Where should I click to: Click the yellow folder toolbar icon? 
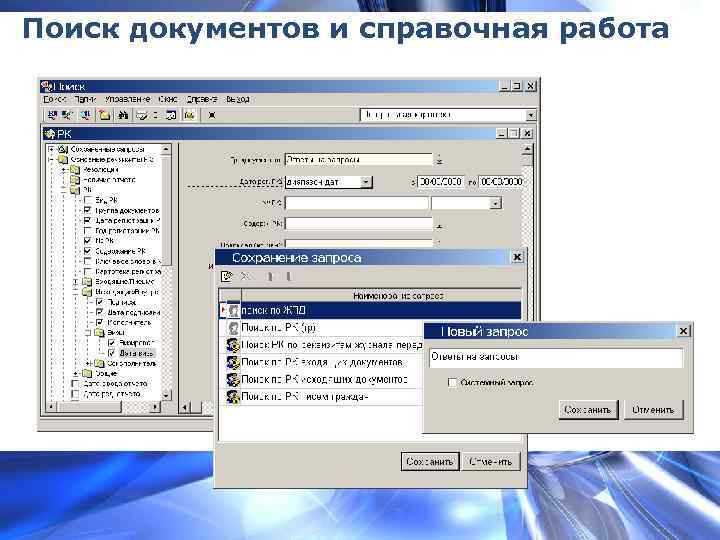pyautogui.click(x=105, y=115)
